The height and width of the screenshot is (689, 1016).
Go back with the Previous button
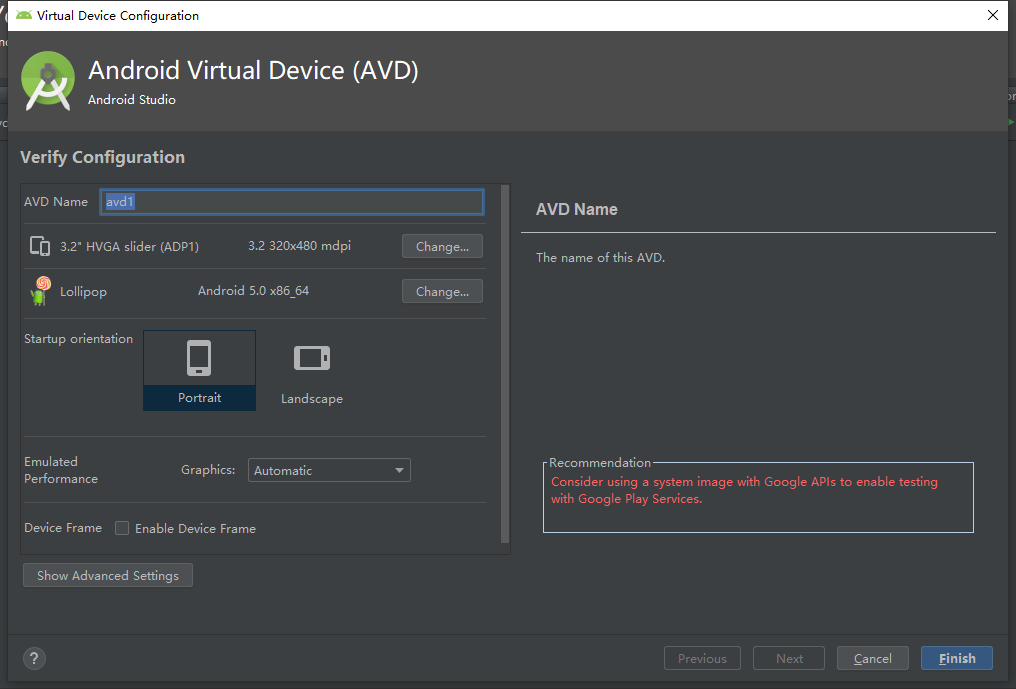[702, 658]
